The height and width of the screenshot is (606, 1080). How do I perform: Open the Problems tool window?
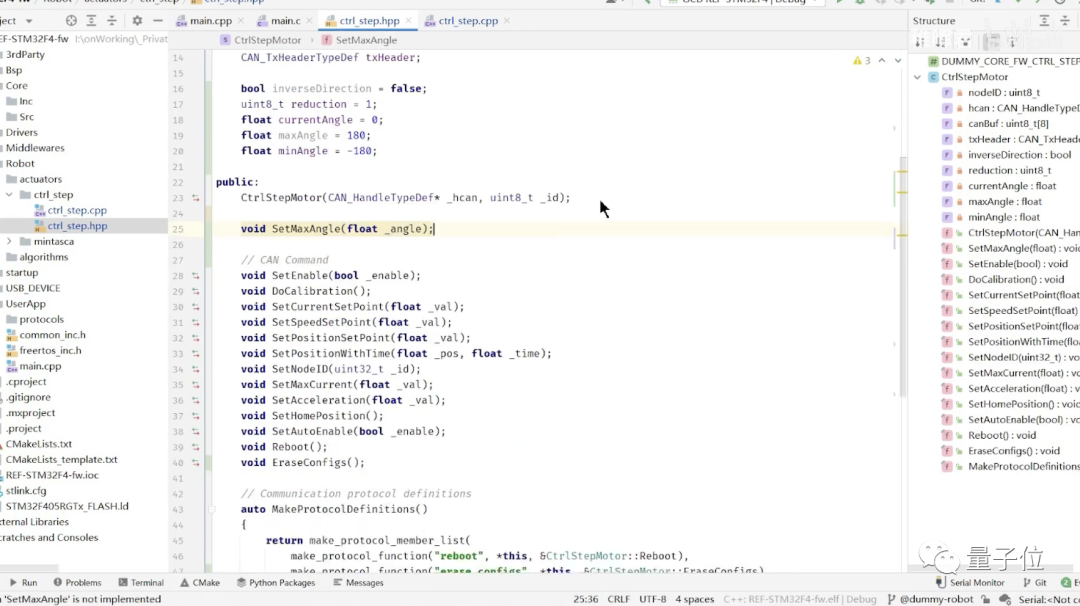point(77,582)
